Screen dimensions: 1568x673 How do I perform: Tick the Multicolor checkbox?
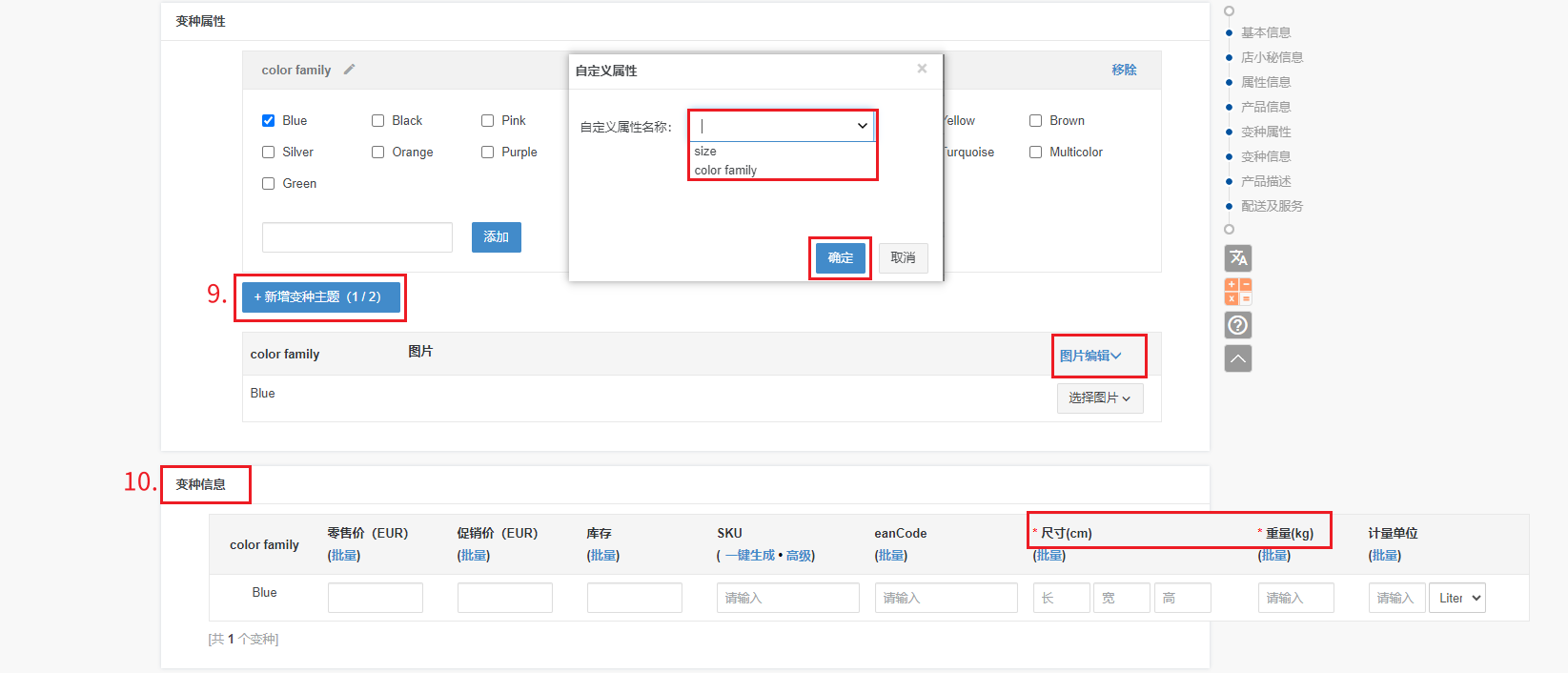(x=1035, y=153)
